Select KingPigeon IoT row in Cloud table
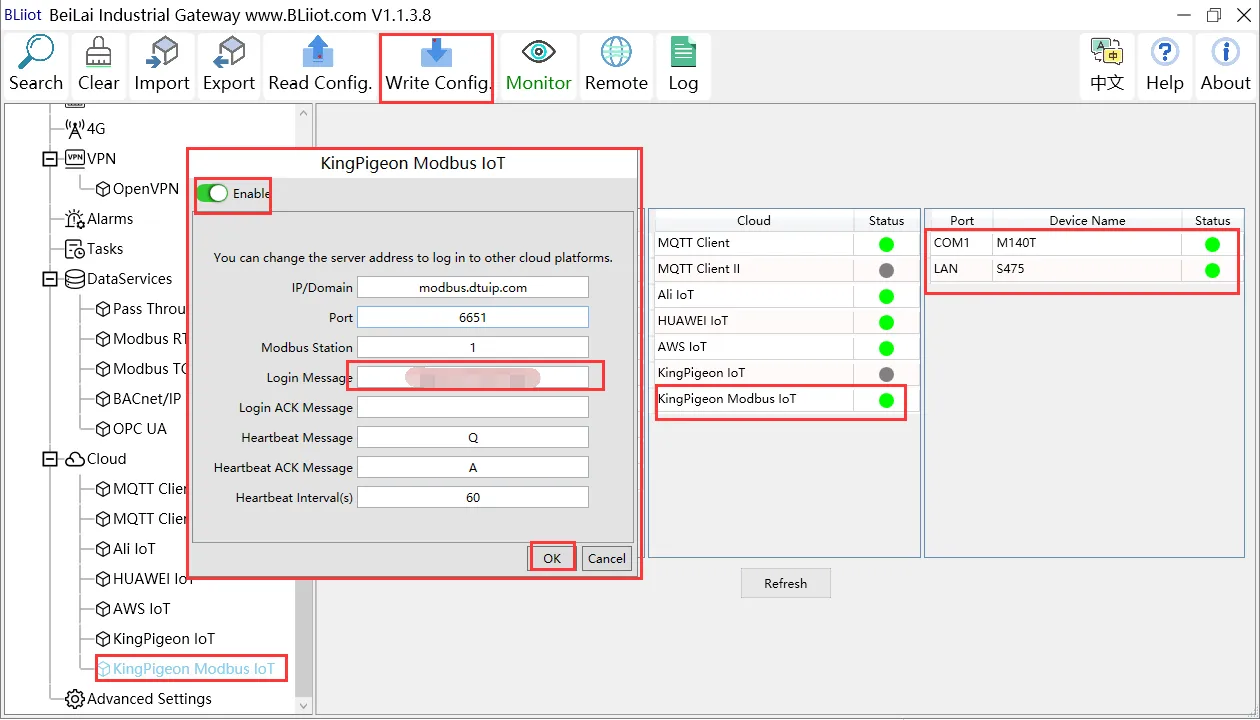The image size is (1260, 720). (x=786, y=373)
